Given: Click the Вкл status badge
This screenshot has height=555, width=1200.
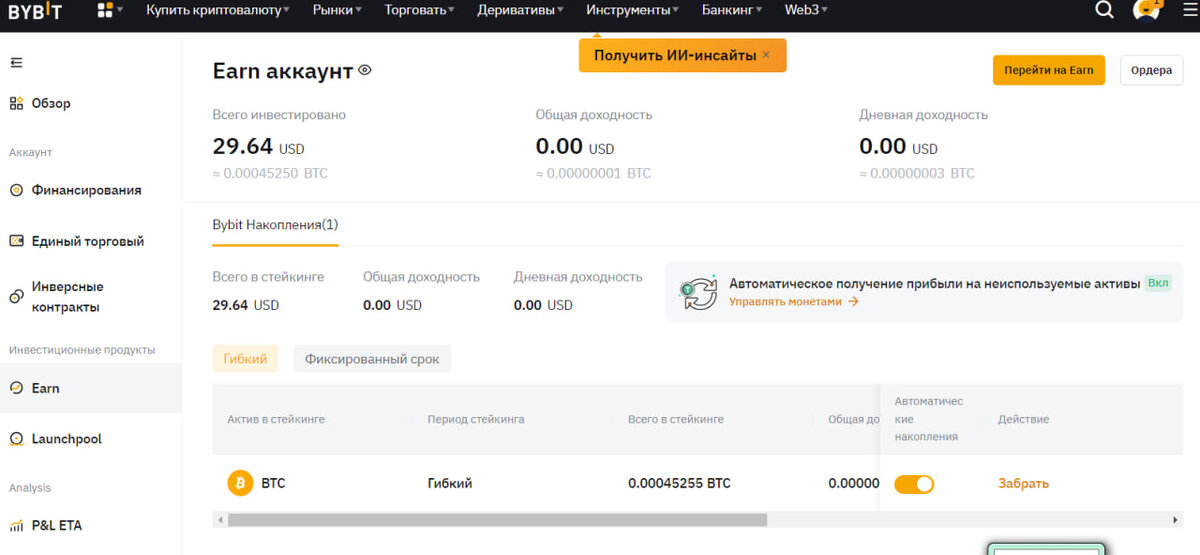Looking at the screenshot, I should pos(1158,283).
